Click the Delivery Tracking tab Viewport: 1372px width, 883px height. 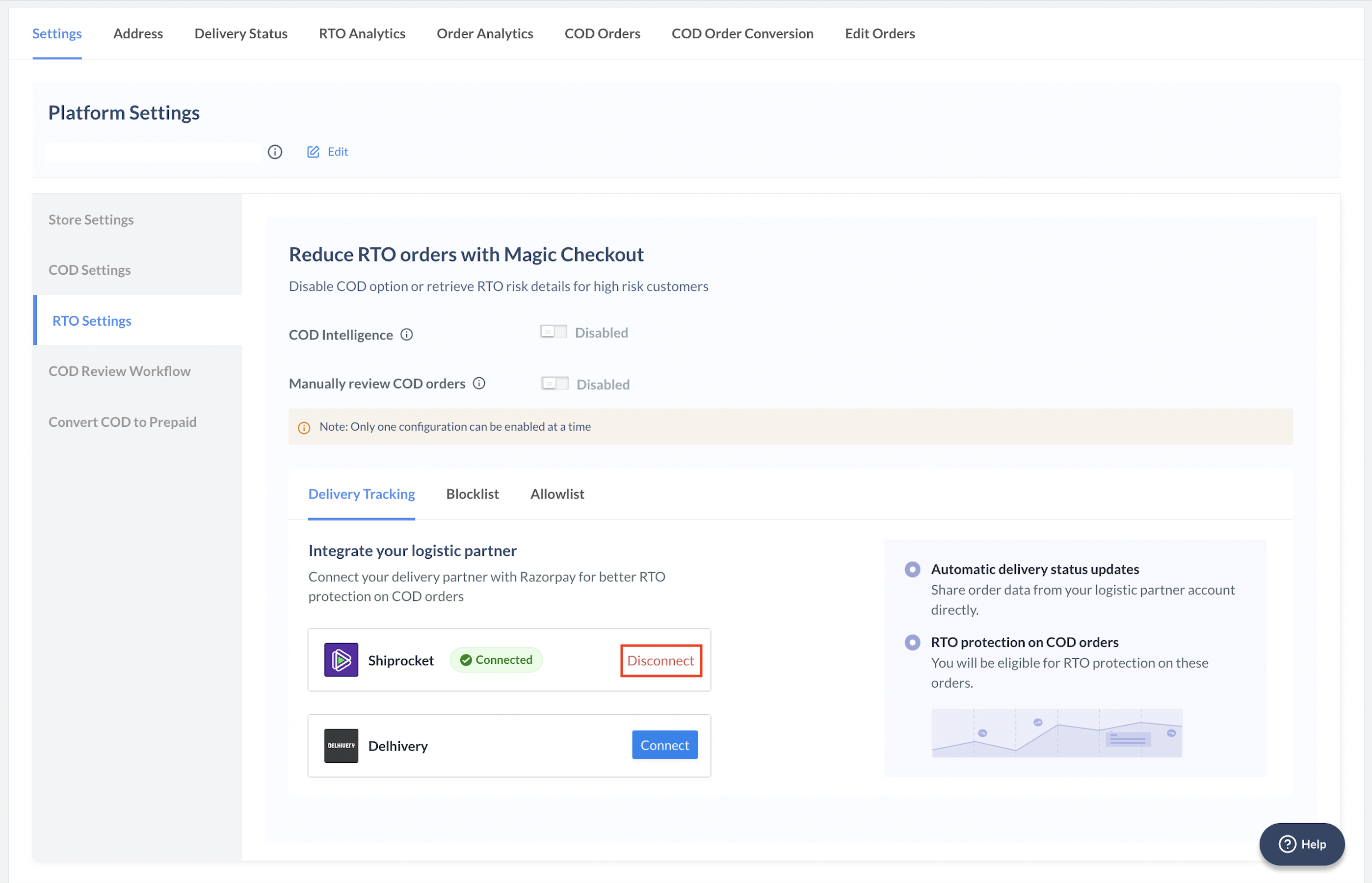point(362,493)
